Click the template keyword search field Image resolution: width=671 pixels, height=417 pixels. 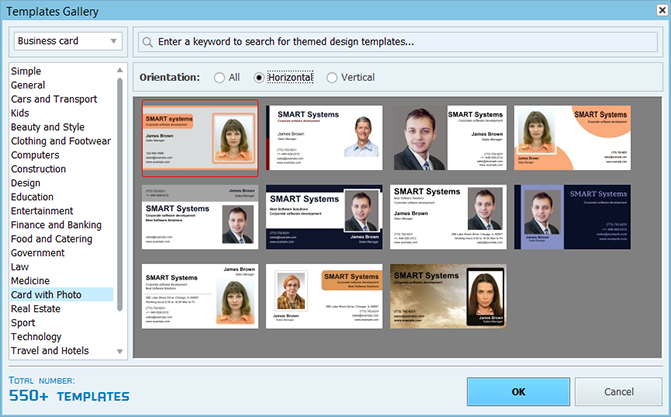coord(398,42)
